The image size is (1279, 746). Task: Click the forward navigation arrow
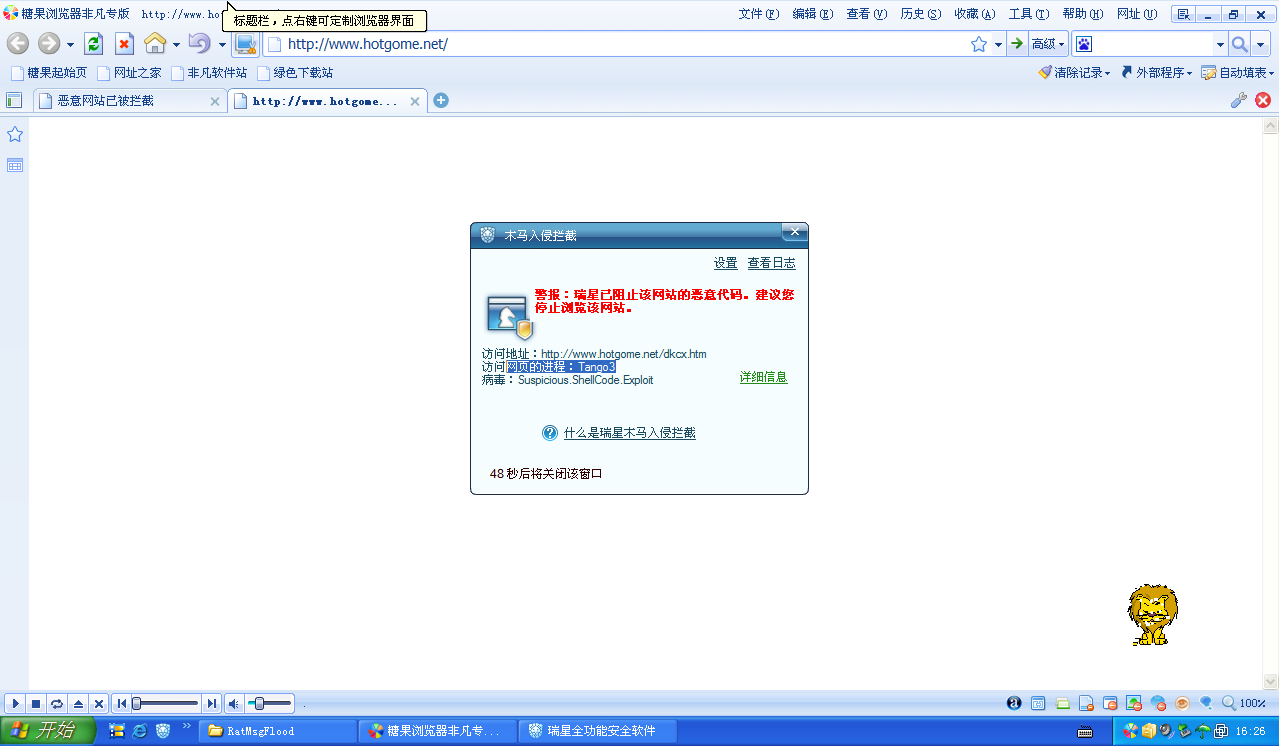coord(49,44)
